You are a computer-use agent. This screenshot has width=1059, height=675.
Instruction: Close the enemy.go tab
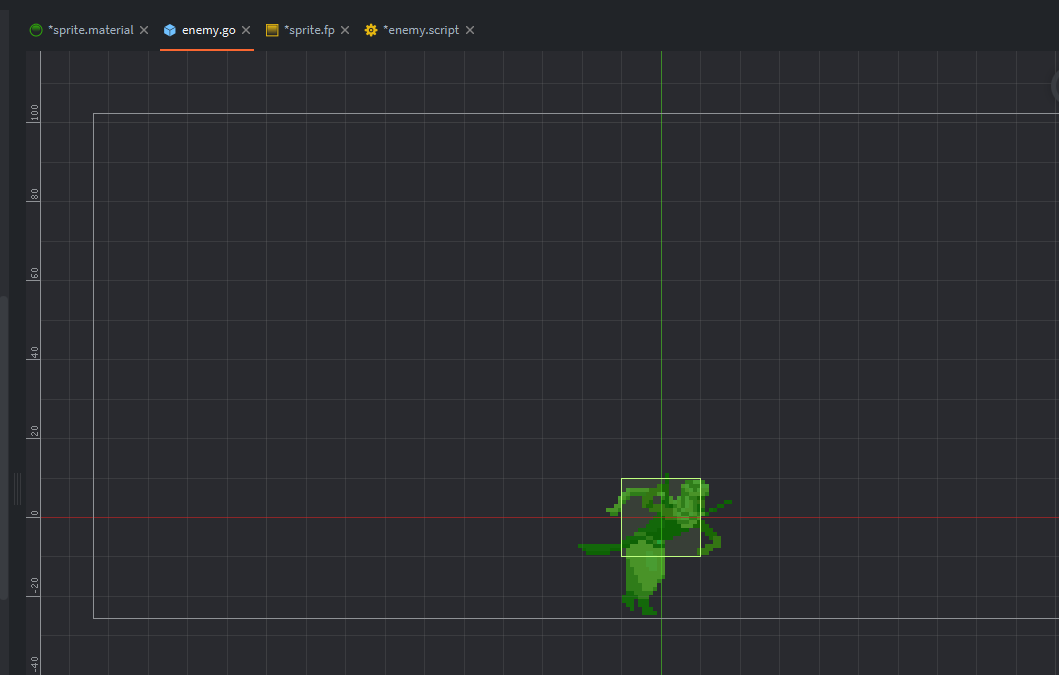coord(246,30)
